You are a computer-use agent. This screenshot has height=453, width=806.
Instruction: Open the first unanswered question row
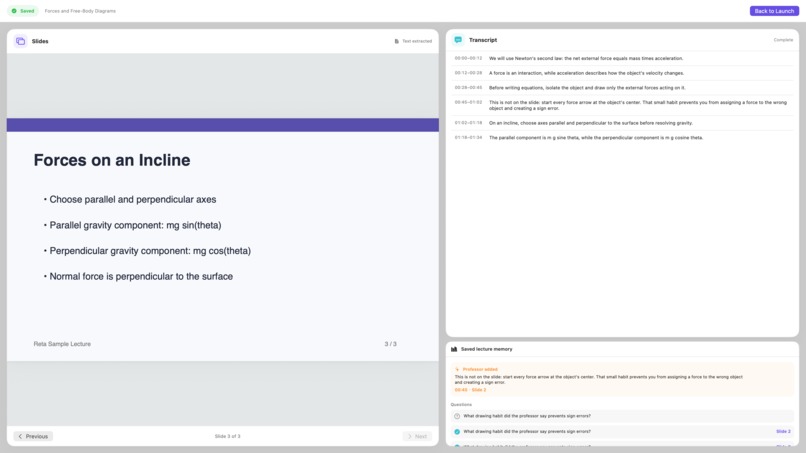coord(622,416)
